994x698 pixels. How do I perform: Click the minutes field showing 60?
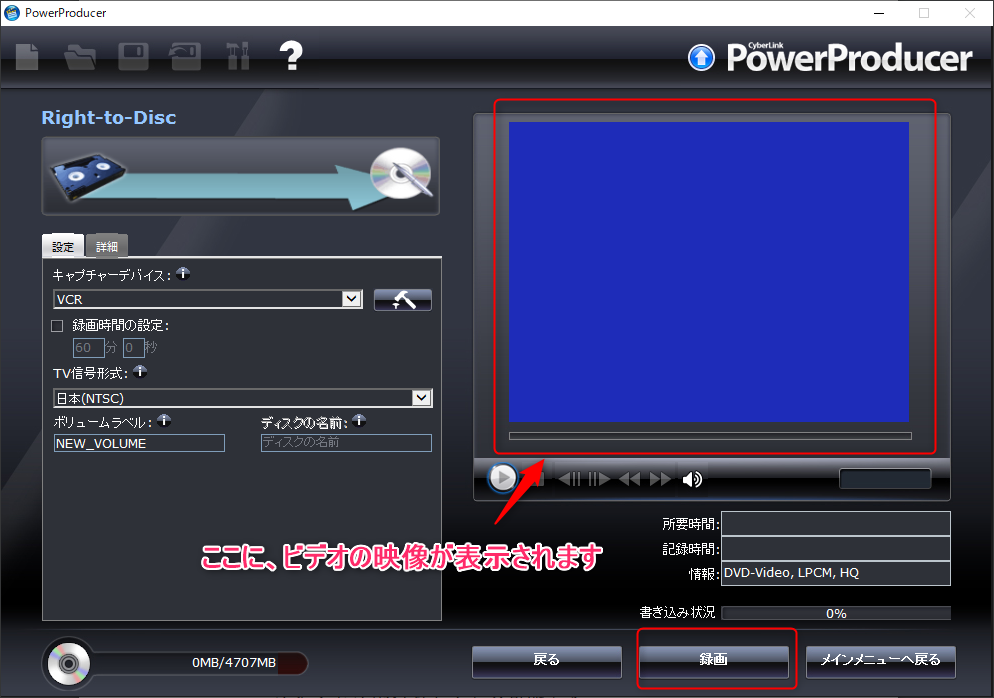coord(89,347)
